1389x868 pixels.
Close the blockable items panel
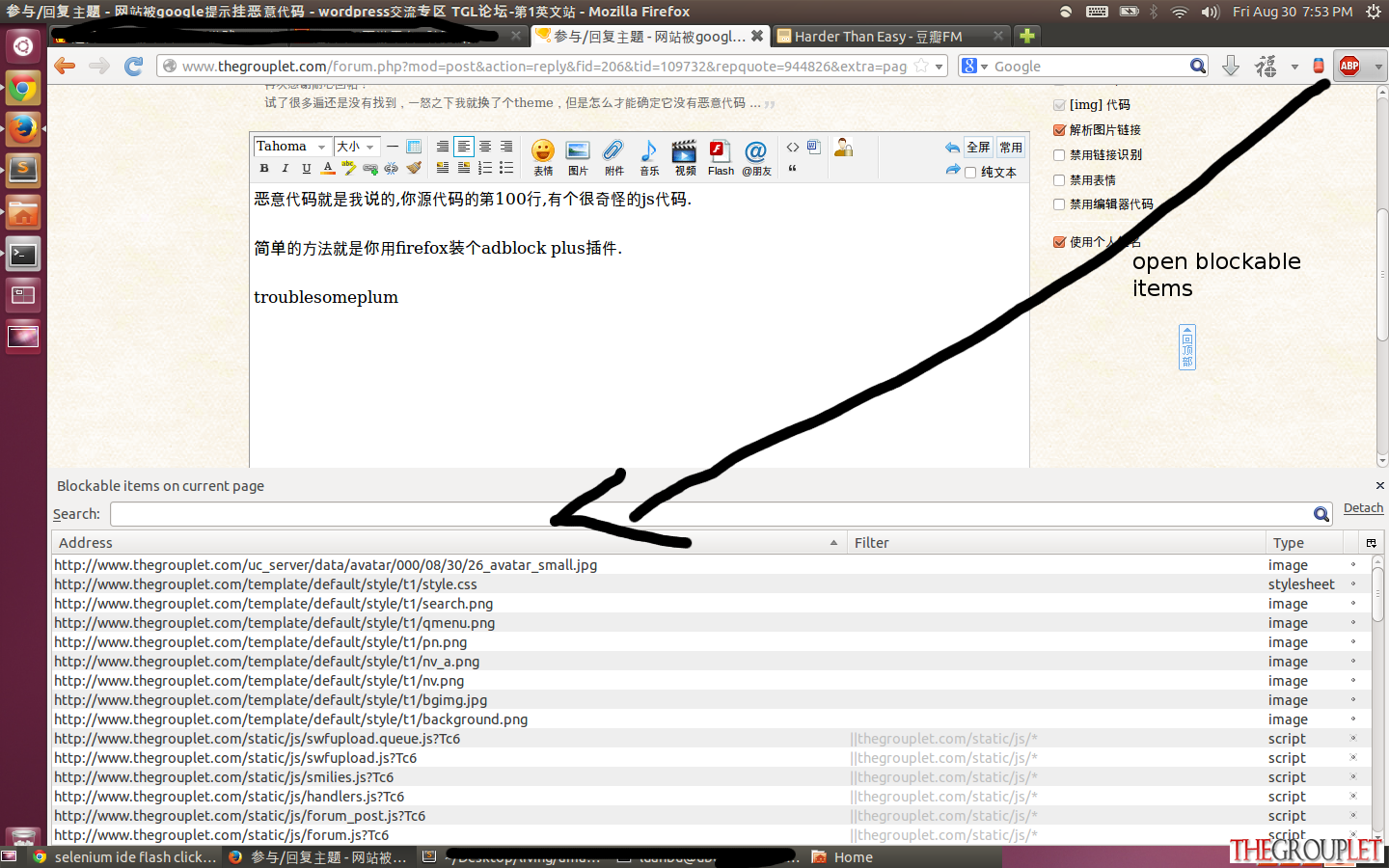coord(1379,485)
